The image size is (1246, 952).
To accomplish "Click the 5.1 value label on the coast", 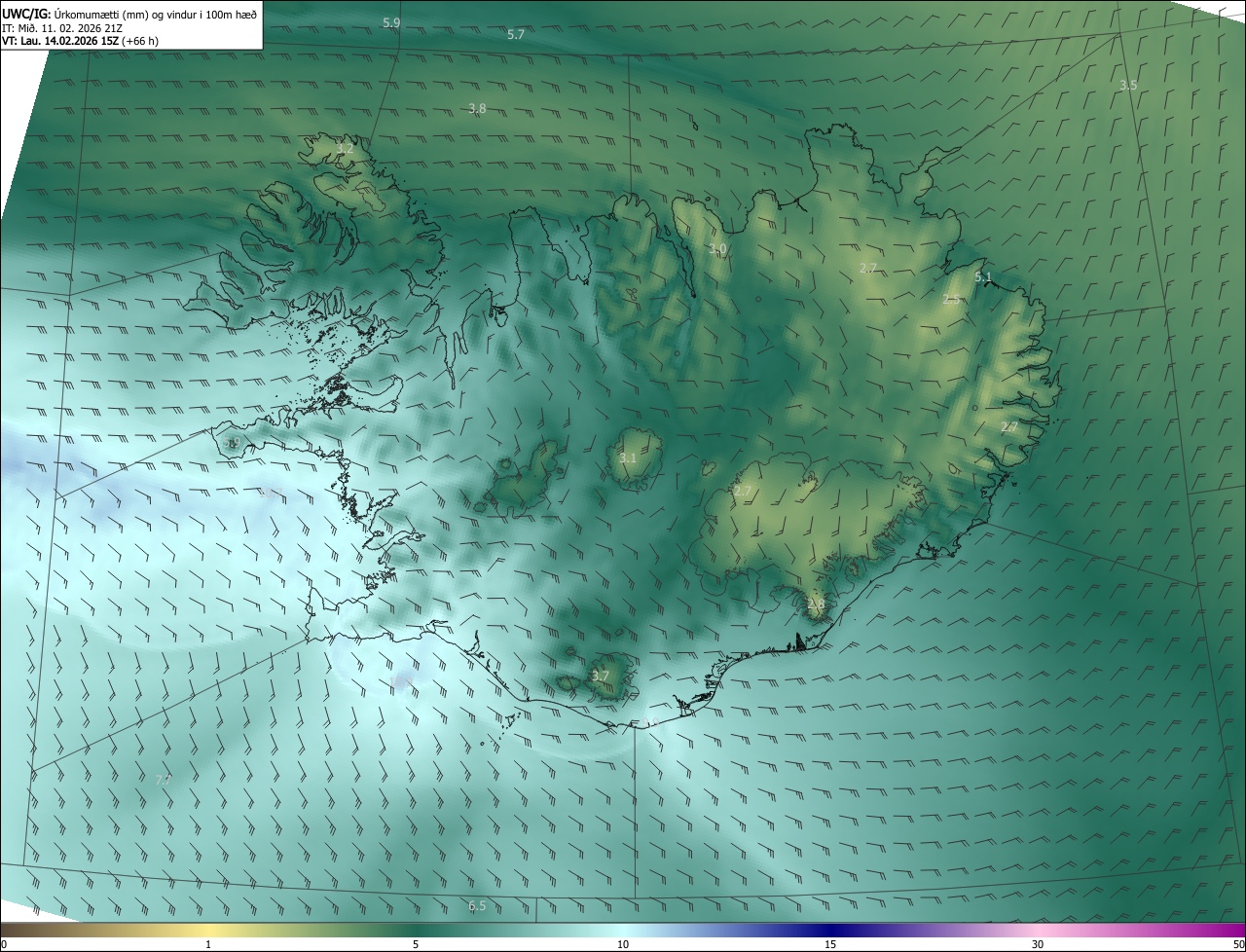I will pyautogui.click(x=983, y=277).
